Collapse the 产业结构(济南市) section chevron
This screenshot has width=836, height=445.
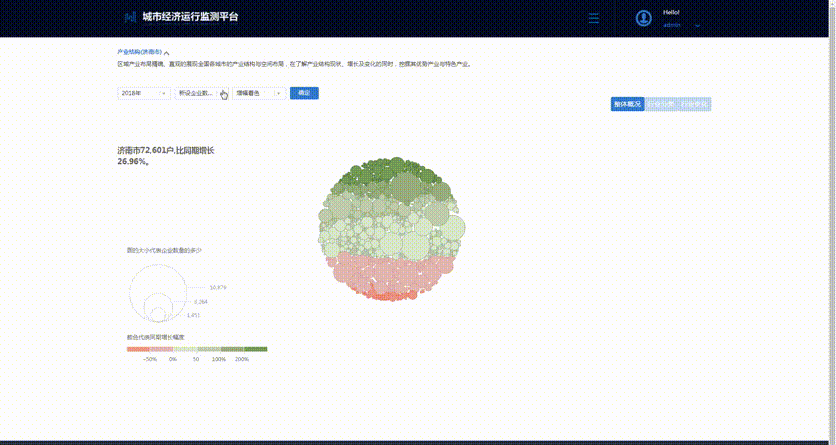[x=167, y=53]
